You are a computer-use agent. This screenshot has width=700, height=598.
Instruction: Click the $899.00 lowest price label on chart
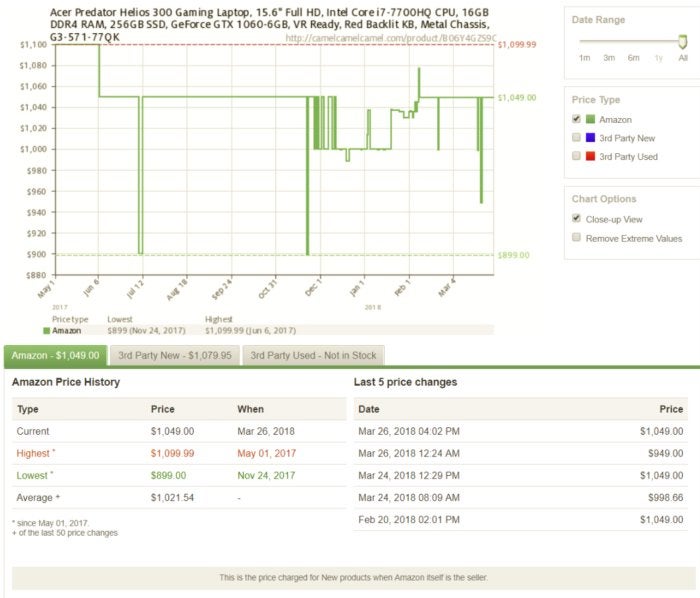click(x=514, y=255)
